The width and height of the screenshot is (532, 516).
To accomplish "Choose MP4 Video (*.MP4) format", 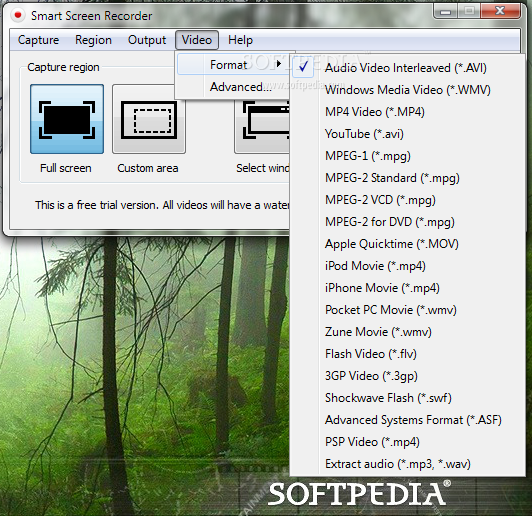I will (407, 112).
